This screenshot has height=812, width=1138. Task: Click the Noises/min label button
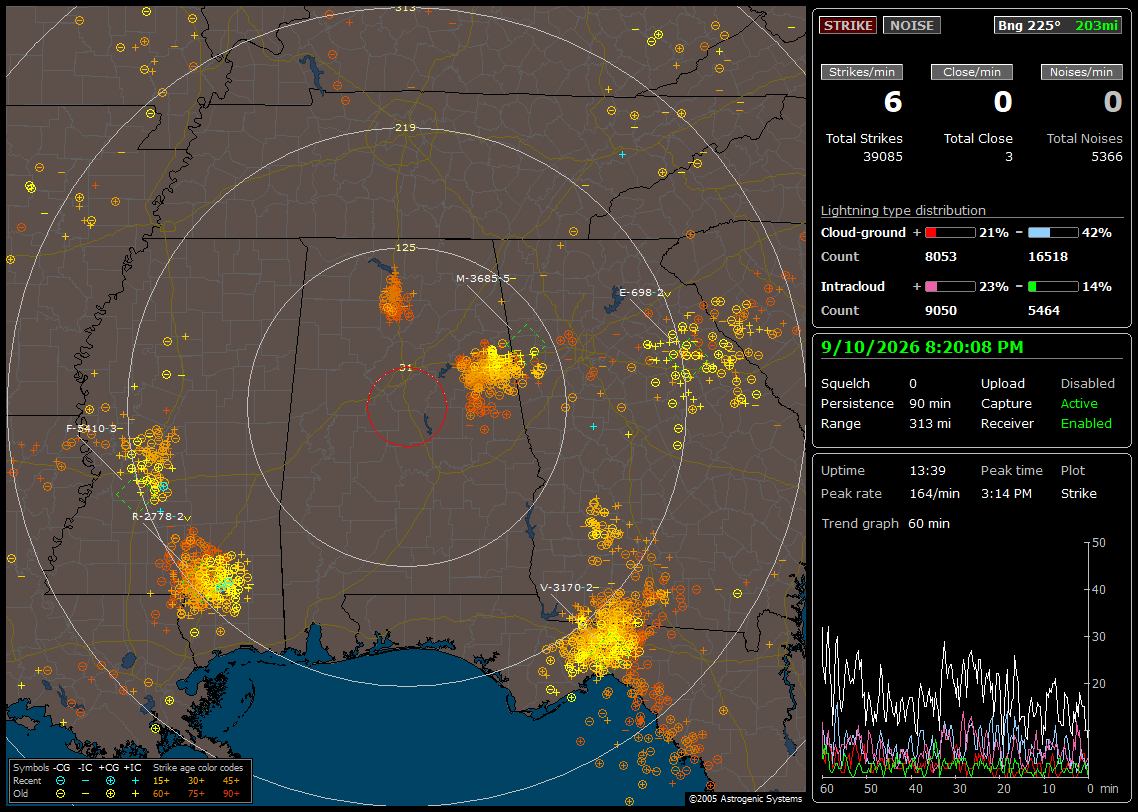(1081, 72)
